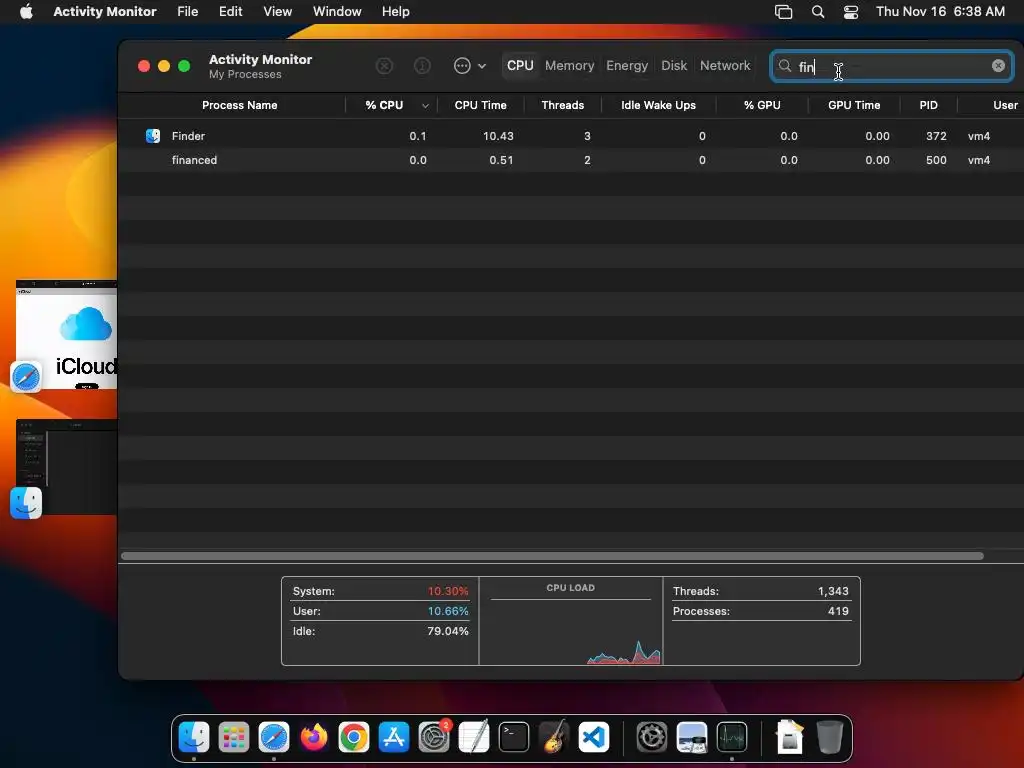
Task: Click the stop process (X) toolbar icon
Action: 384,66
